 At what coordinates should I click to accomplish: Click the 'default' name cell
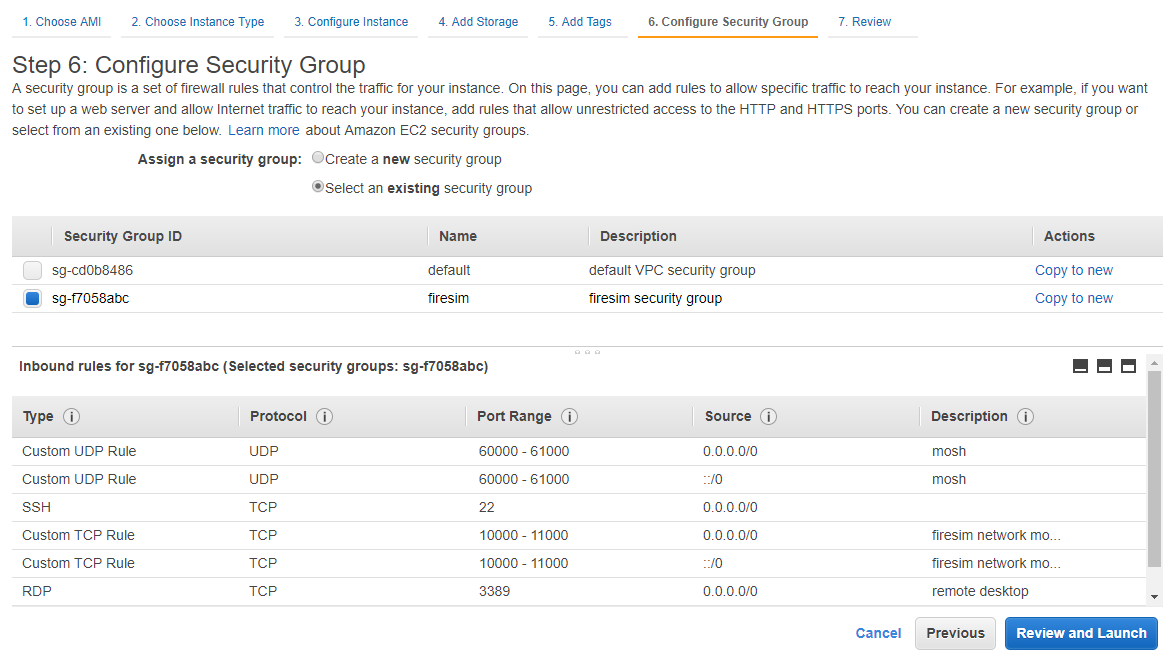click(449, 270)
